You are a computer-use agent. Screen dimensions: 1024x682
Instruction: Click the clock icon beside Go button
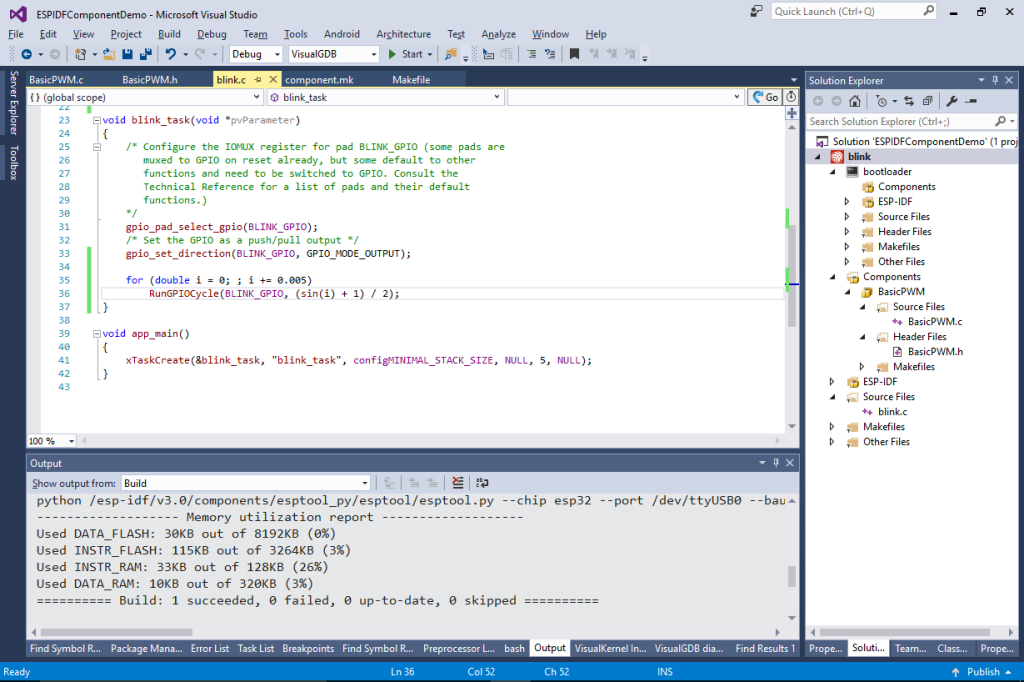click(x=791, y=97)
